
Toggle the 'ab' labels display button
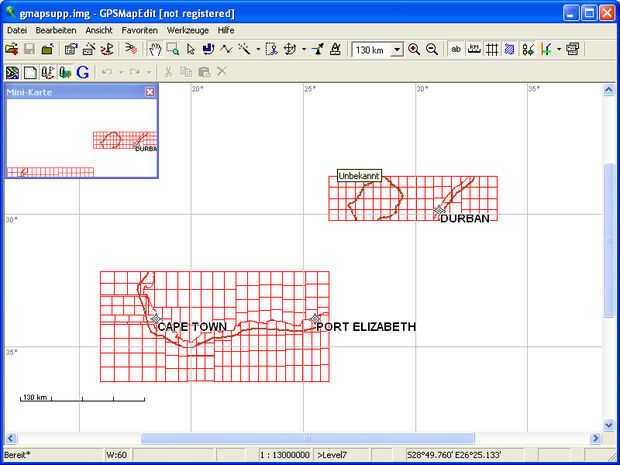click(x=456, y=49)
